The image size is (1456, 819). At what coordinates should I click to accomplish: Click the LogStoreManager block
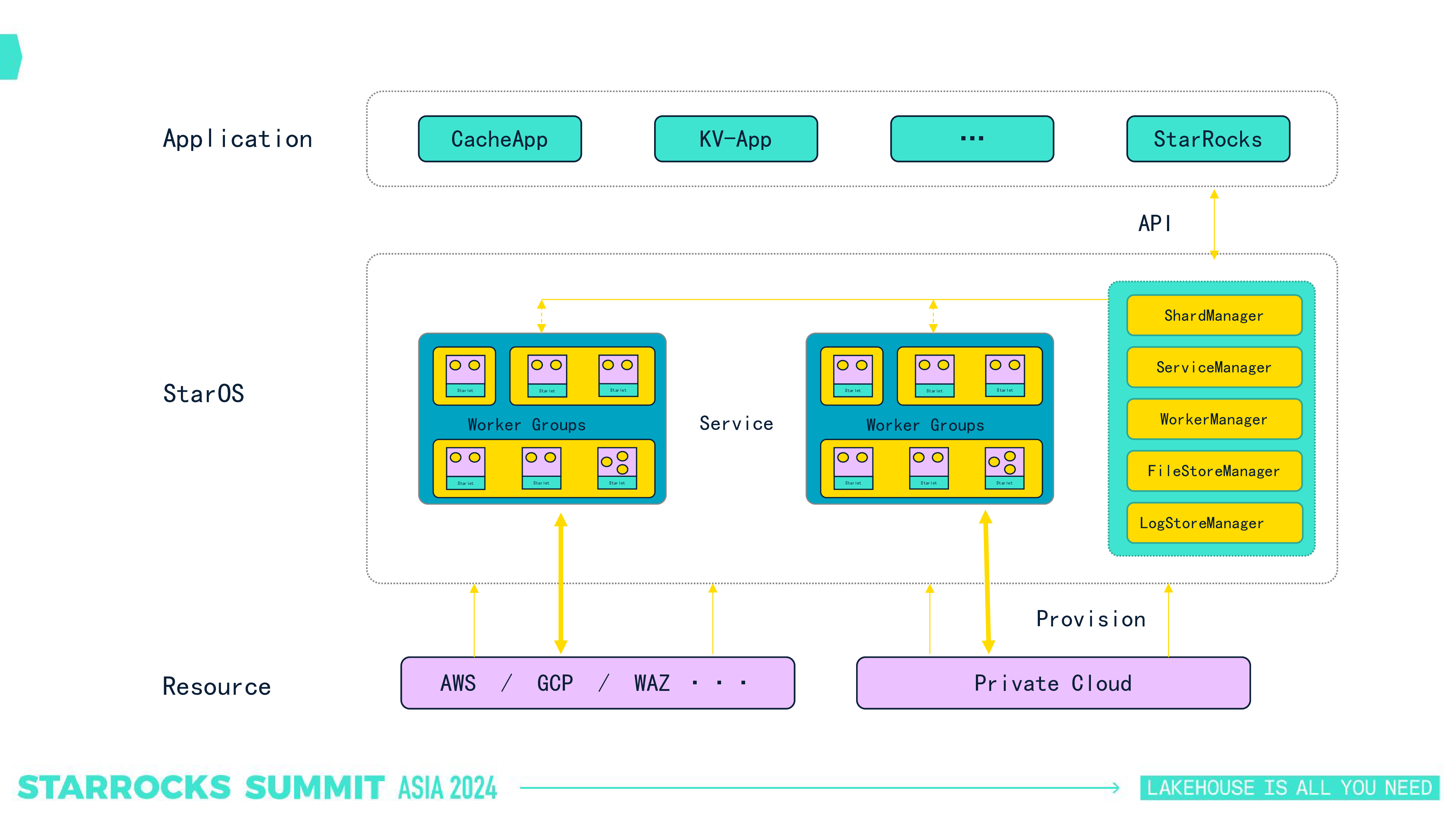(x=1214, y=523)
